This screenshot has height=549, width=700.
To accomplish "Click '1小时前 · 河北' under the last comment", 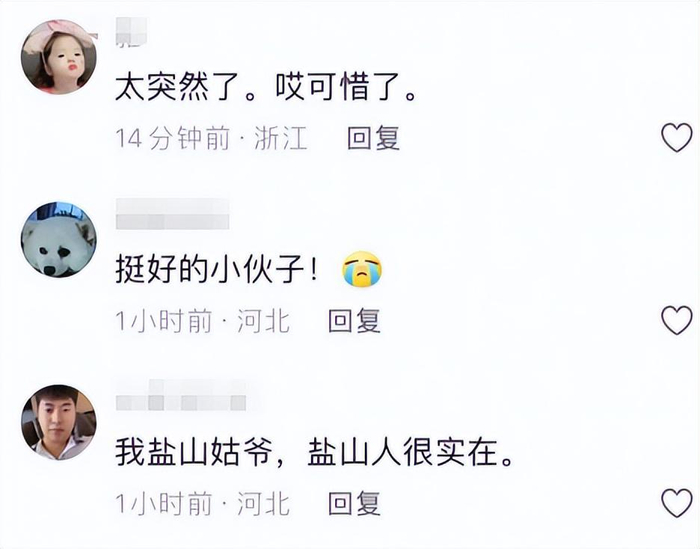I will [x=203, y=503].
